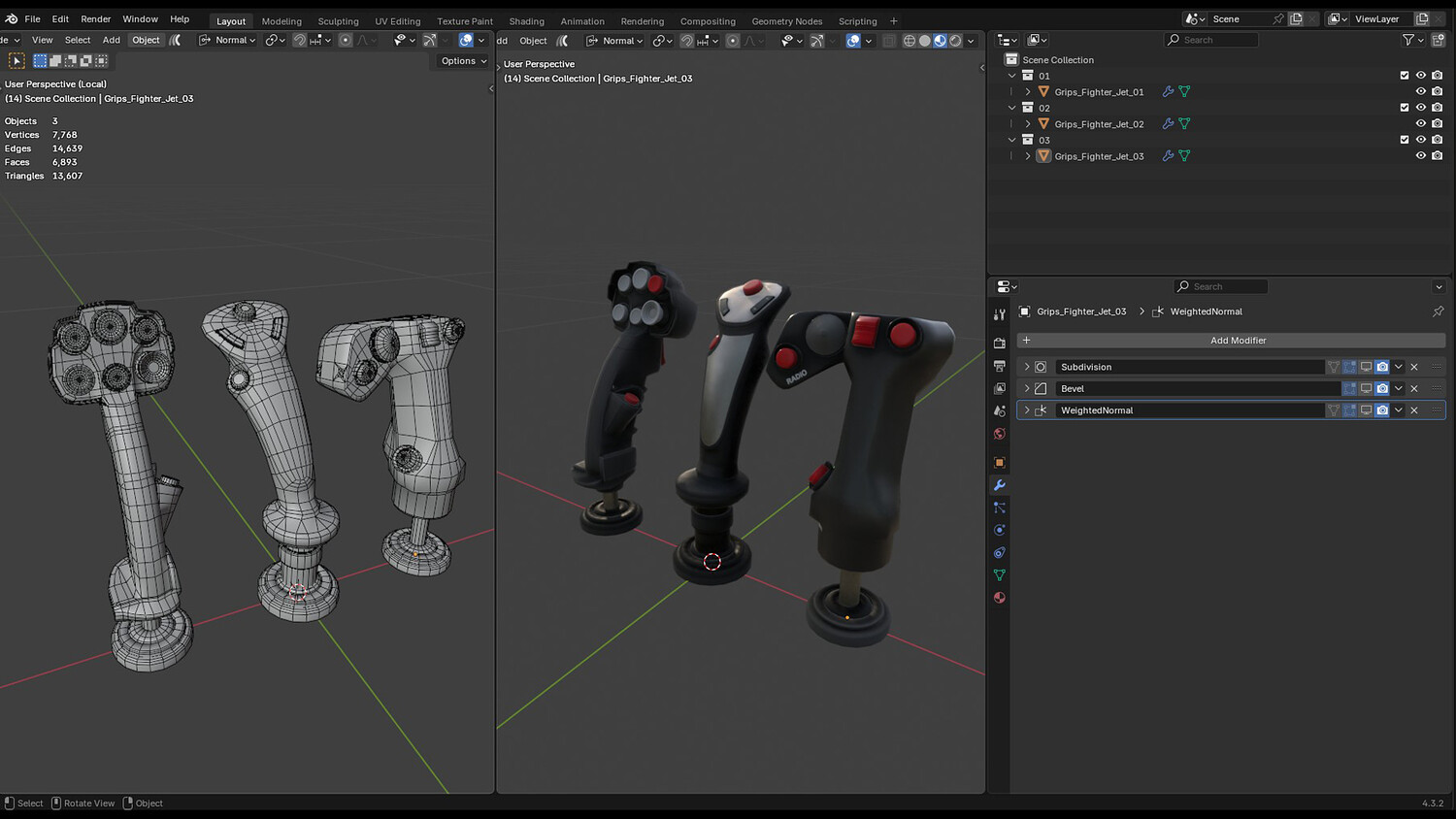Open the Render menu
This screenshot has width=1456, height=819.
95,19
